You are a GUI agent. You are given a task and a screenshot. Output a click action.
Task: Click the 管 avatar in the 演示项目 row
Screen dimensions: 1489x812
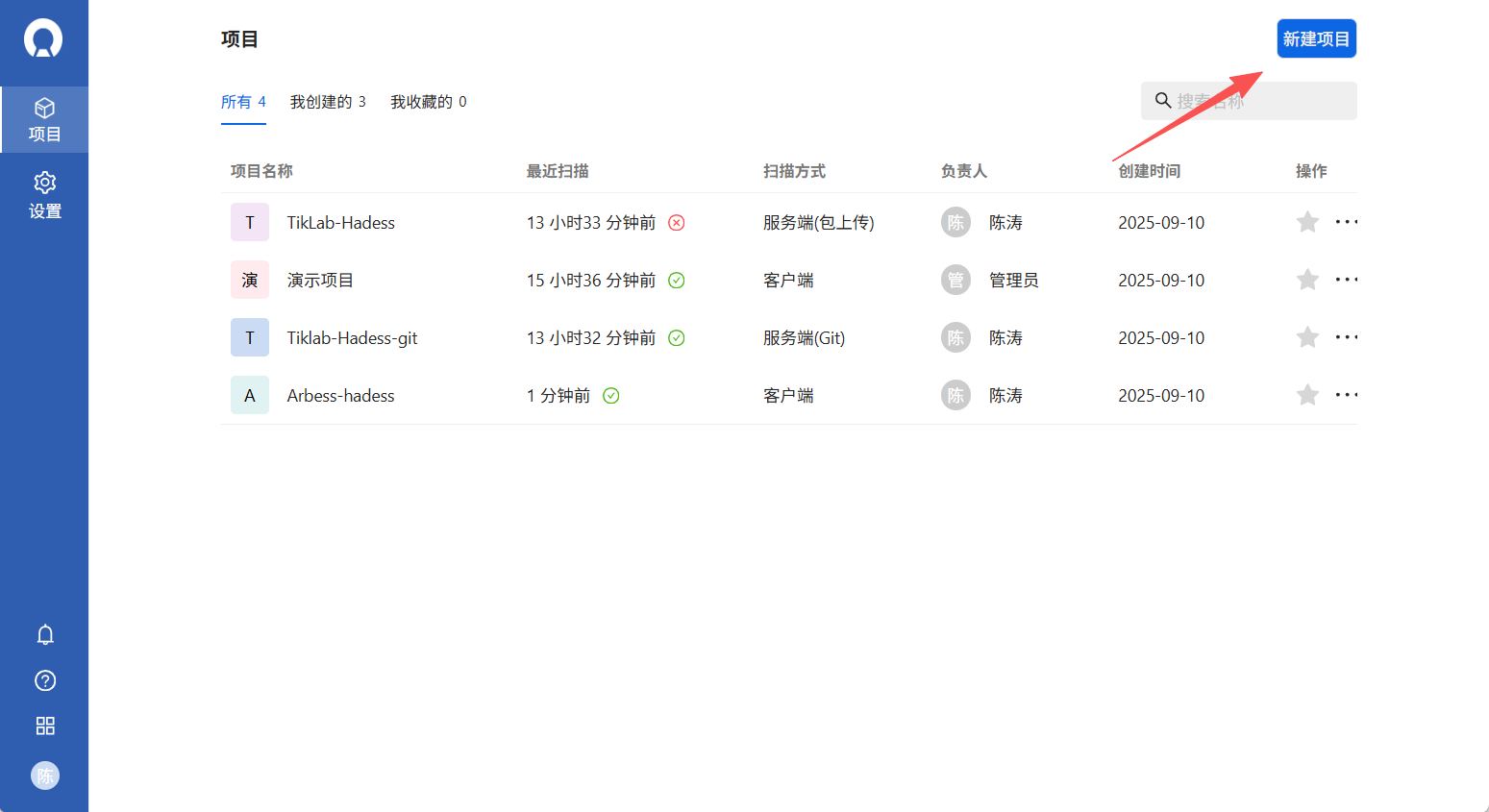tap(955, 280)
